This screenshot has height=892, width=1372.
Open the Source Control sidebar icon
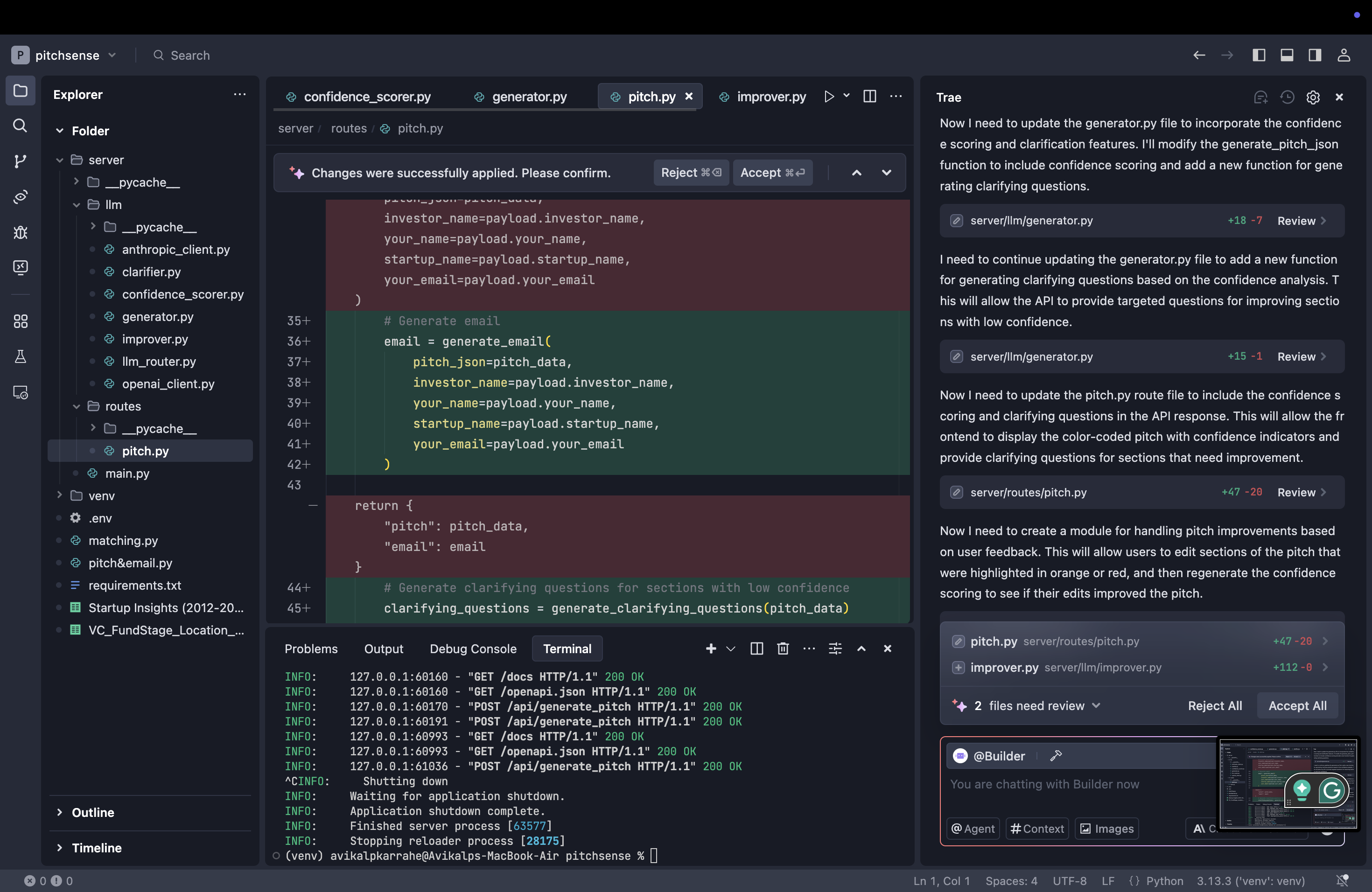point(20,161)
